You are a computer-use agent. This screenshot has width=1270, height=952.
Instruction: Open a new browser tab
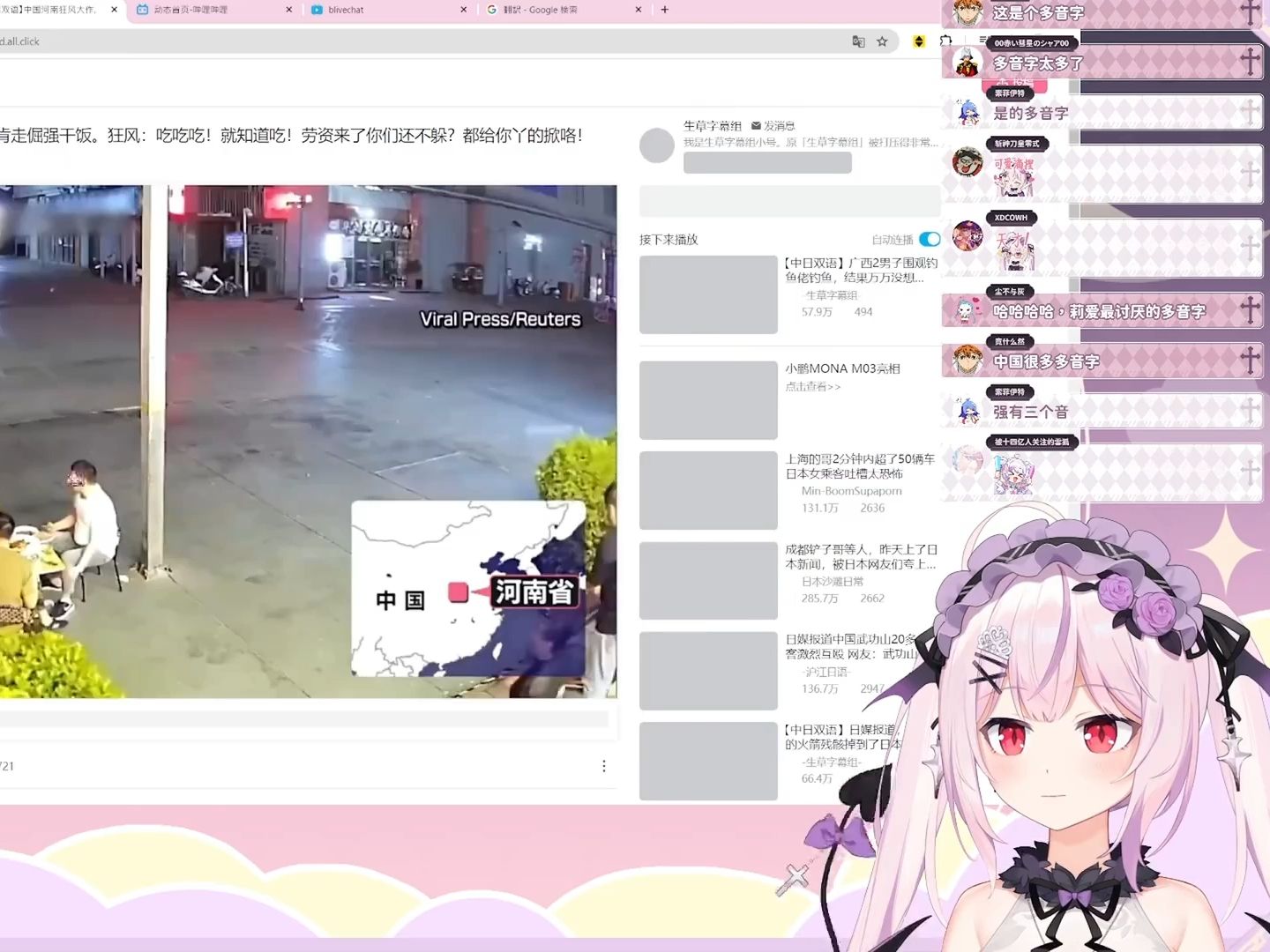665,10
